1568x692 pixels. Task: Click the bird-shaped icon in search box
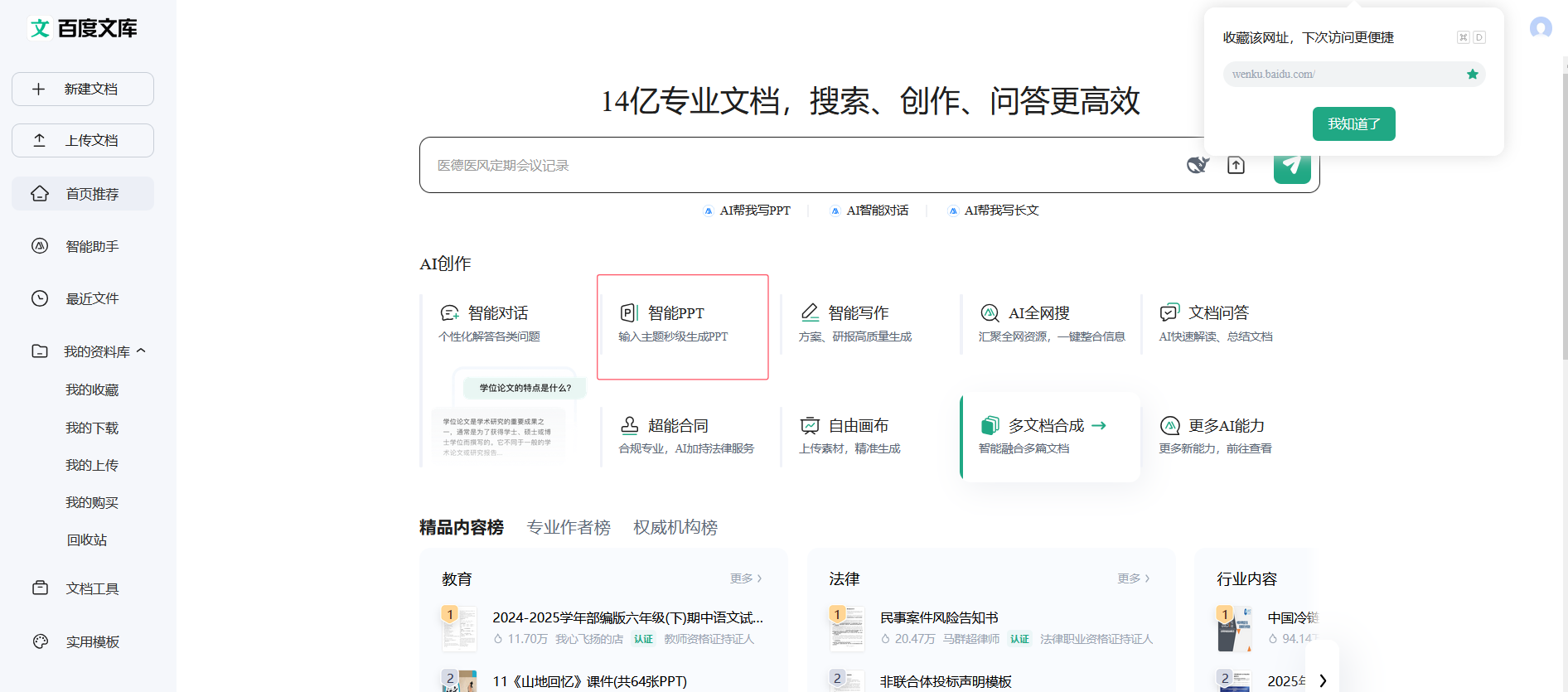tap(1198, 165)
